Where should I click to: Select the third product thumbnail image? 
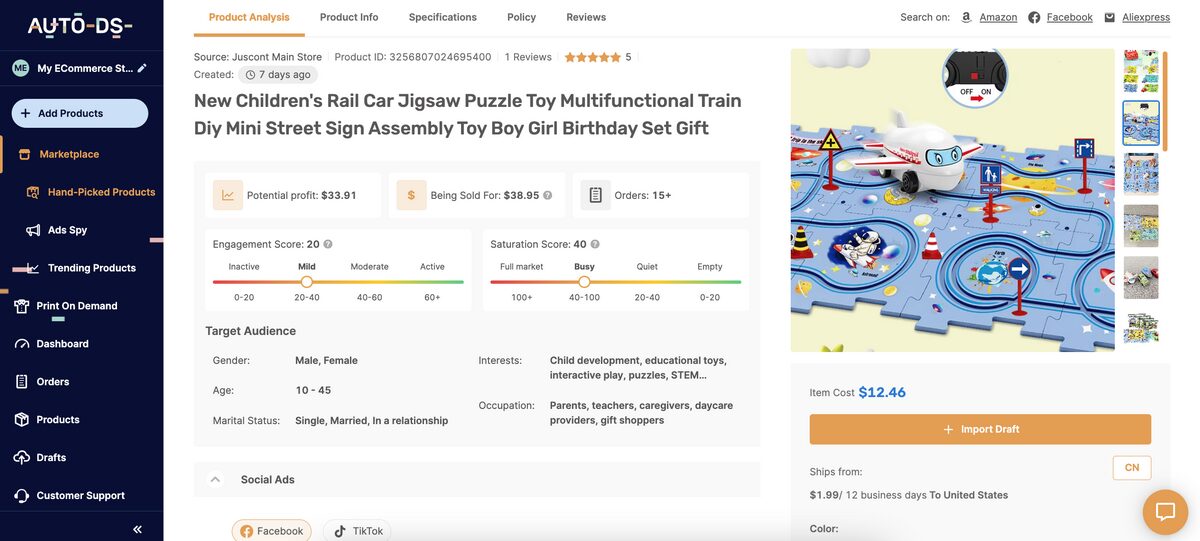(1141, 174)
